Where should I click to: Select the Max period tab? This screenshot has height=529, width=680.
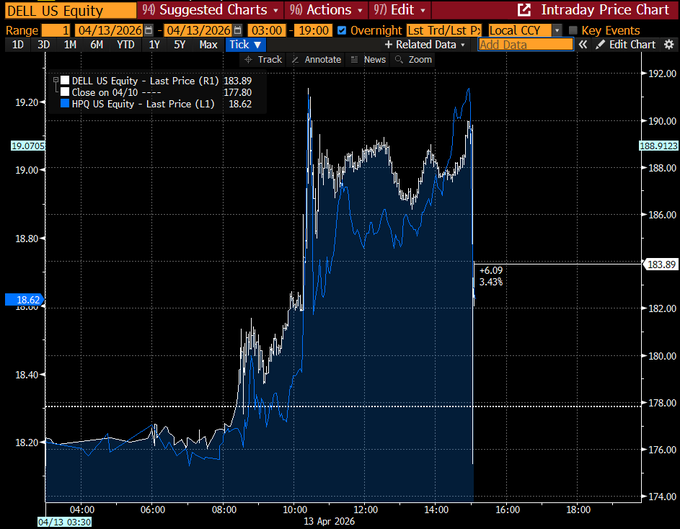[208, 45]
